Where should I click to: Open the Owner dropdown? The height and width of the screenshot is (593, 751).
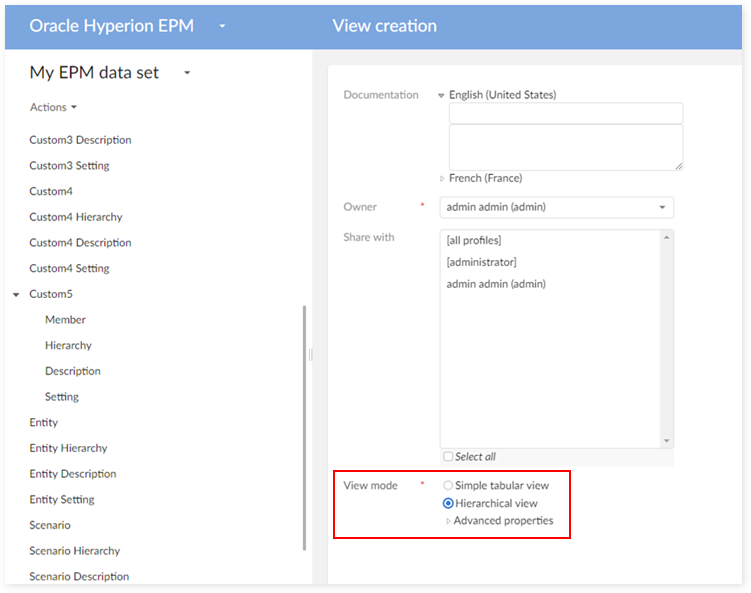[556, 207]
